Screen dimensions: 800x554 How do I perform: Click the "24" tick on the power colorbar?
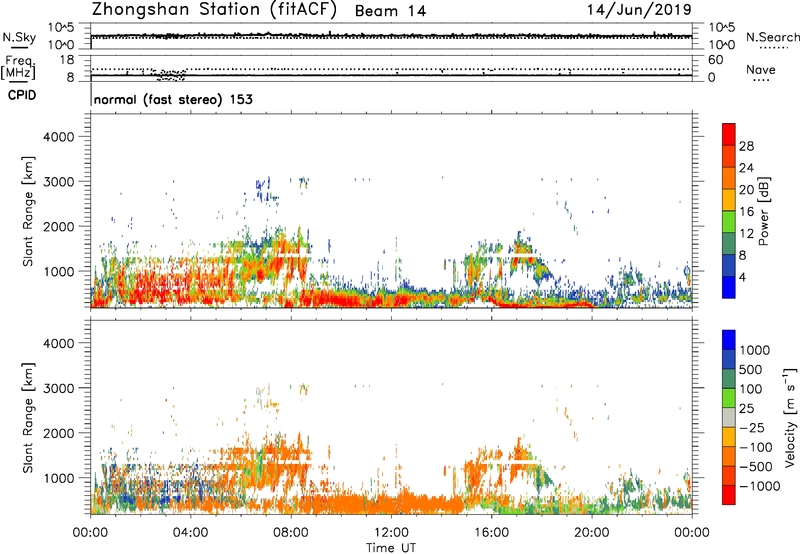746,168
